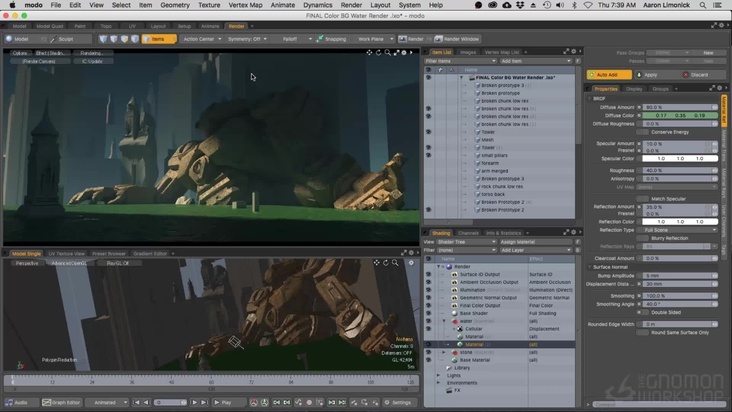Enable the Blurry Reflection checkbox

[x=642, y=238]
